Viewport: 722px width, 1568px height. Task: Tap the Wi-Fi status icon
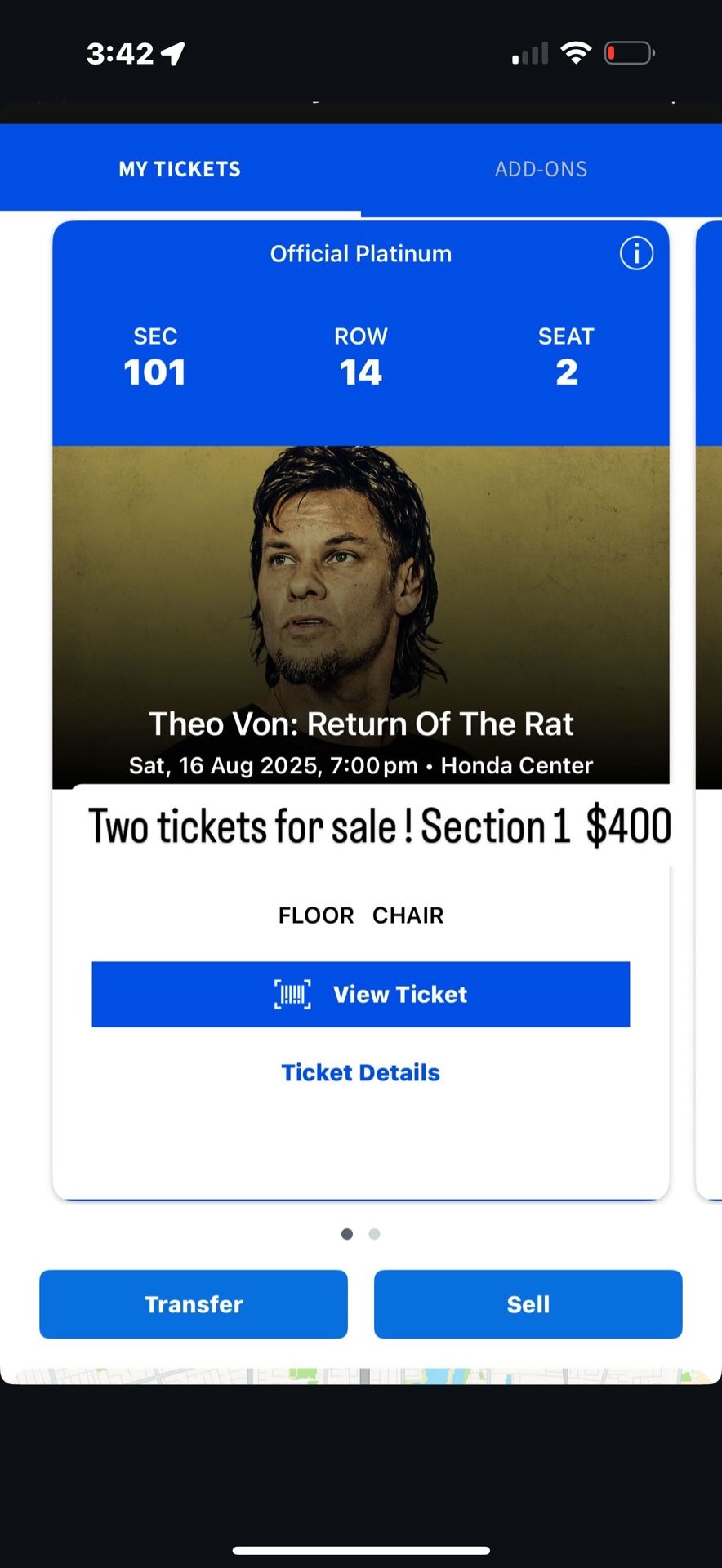(576, 54)
